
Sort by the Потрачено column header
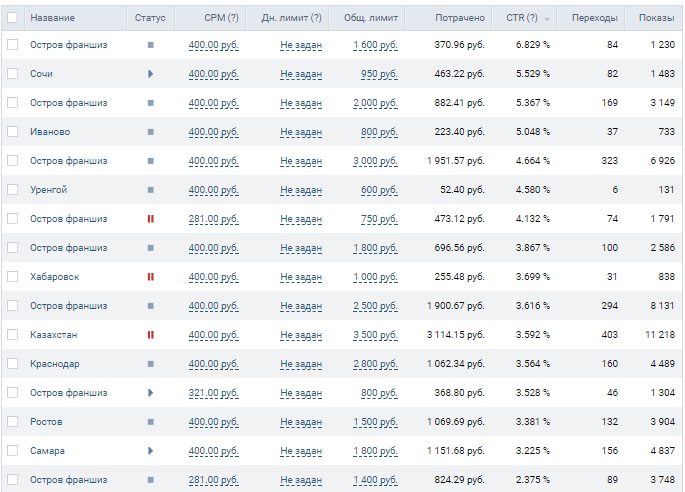460,18
